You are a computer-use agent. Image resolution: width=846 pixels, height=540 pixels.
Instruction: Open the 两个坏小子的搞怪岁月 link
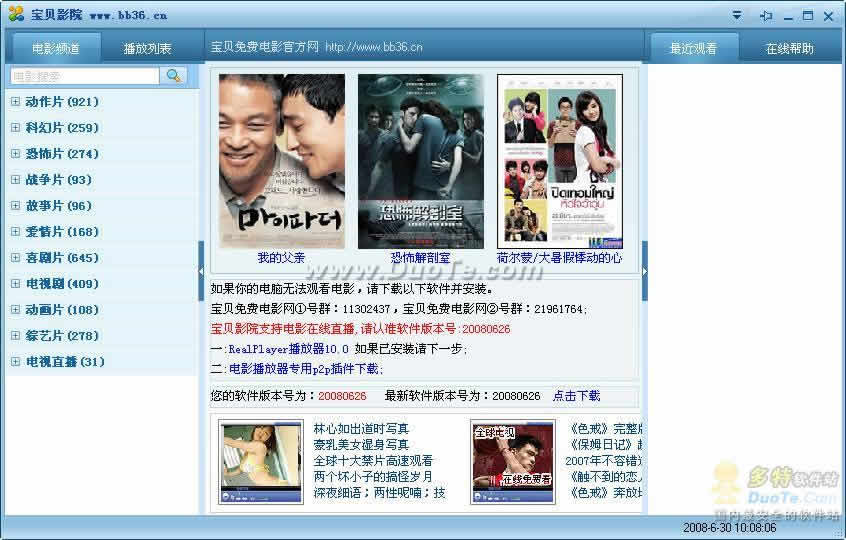click(x=373, y=476)
